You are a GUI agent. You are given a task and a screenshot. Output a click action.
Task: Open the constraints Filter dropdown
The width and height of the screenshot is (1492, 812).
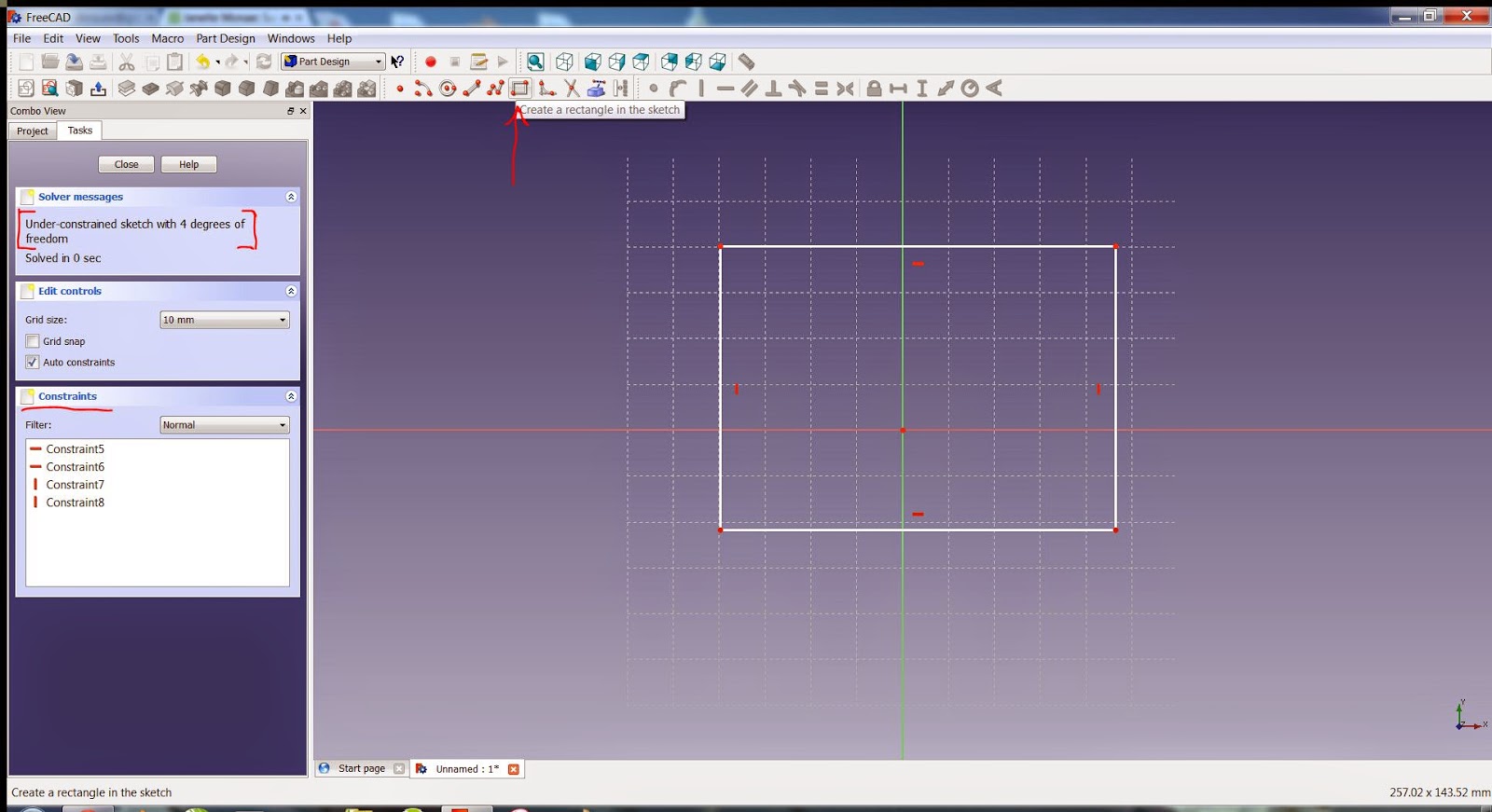[x=225, y=425]
